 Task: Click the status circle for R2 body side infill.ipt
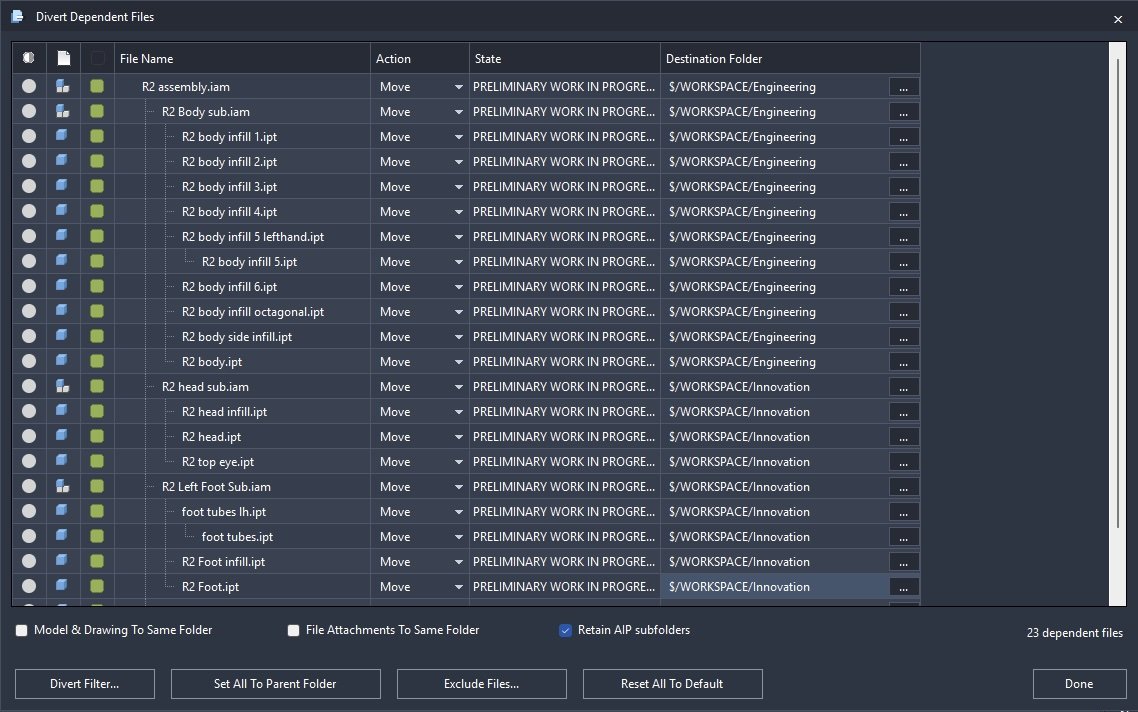(29, 336)
